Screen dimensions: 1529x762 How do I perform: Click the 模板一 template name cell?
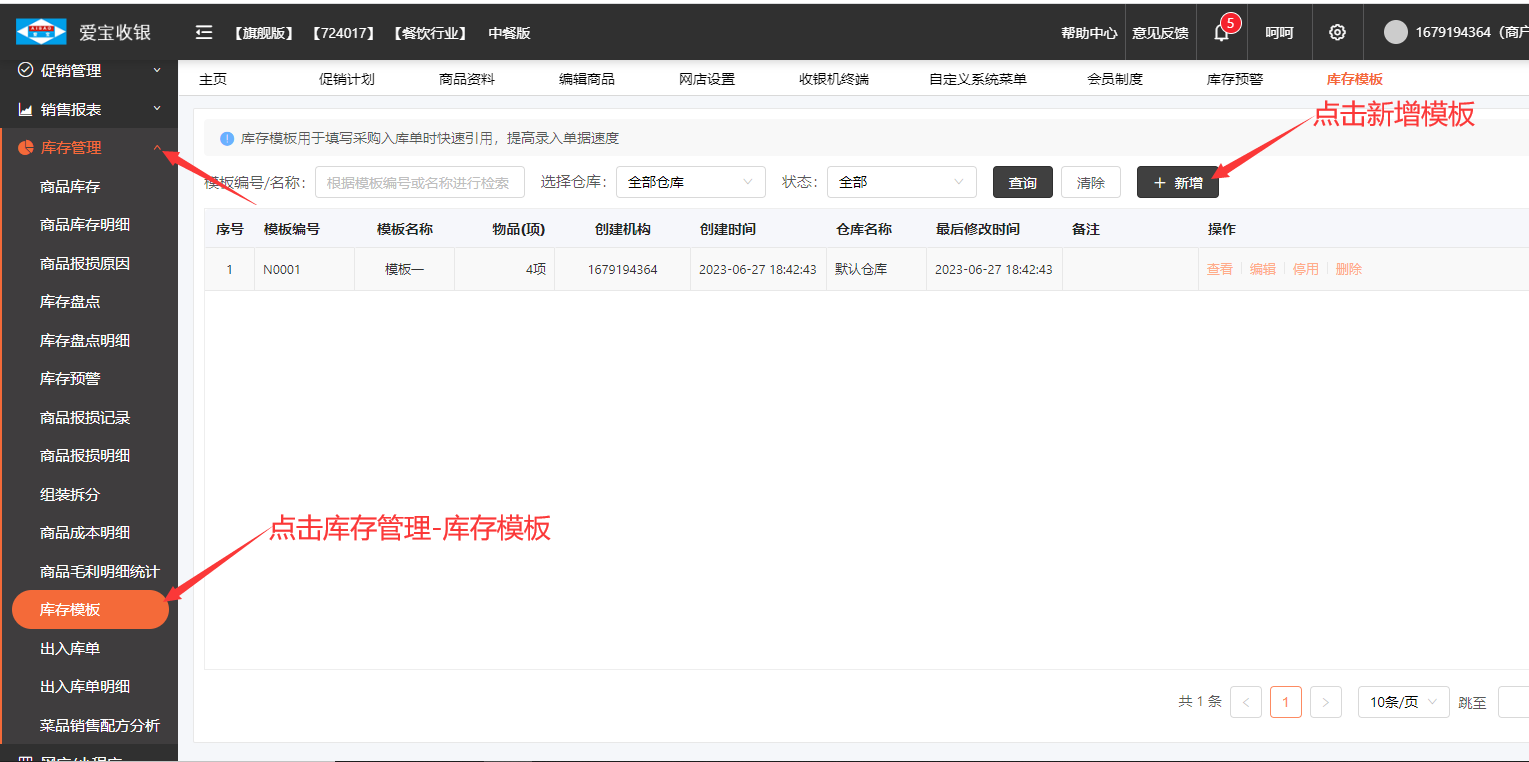[x=405, y=270]
